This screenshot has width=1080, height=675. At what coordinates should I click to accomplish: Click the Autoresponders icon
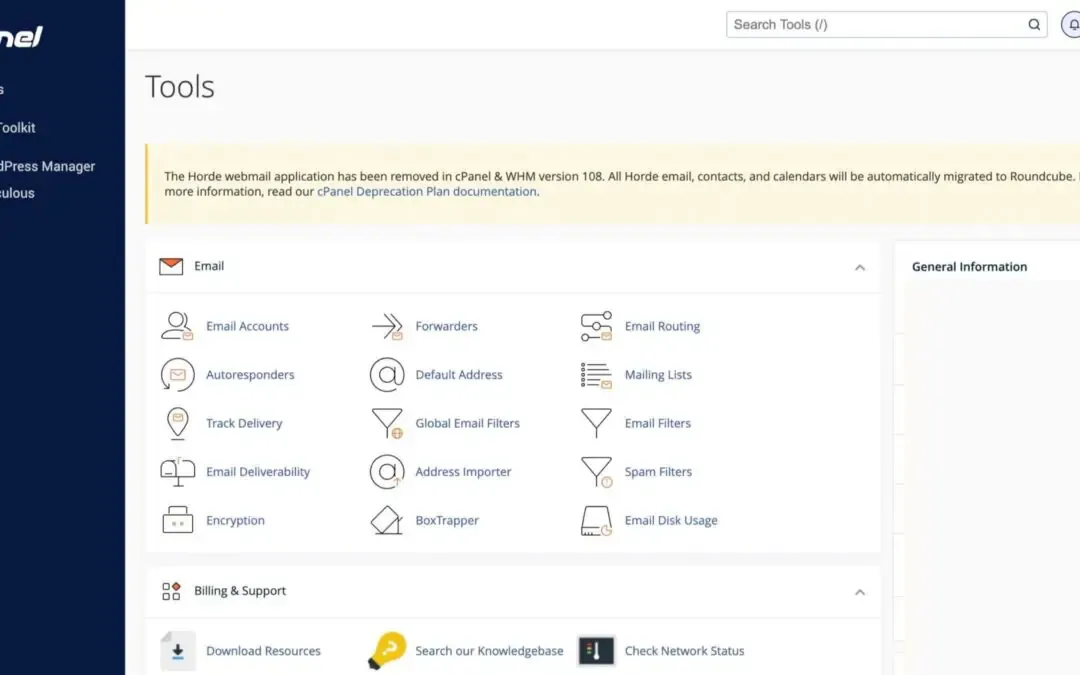(177, 374)
